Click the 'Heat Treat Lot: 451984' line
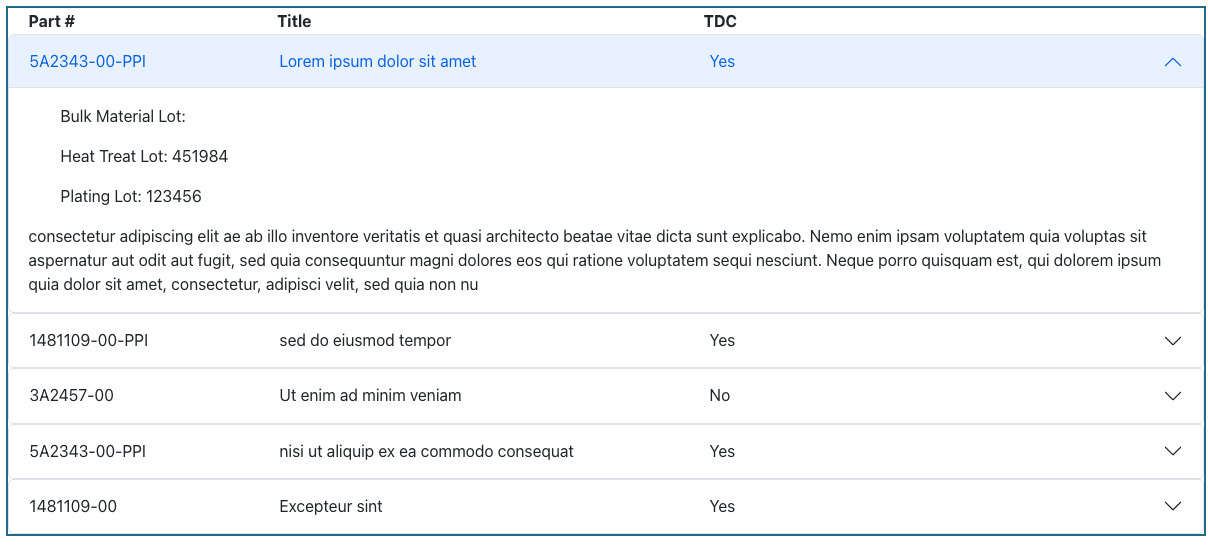 144,157
